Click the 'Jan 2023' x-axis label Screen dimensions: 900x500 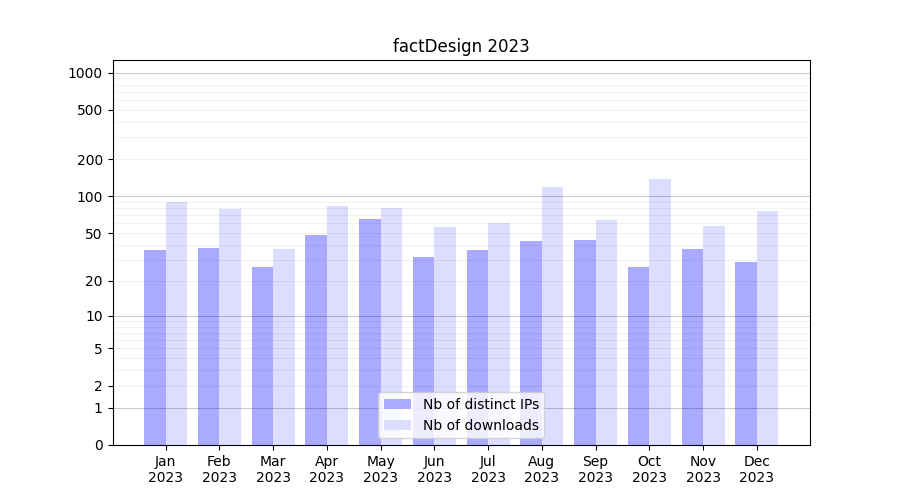coord(166,469)
